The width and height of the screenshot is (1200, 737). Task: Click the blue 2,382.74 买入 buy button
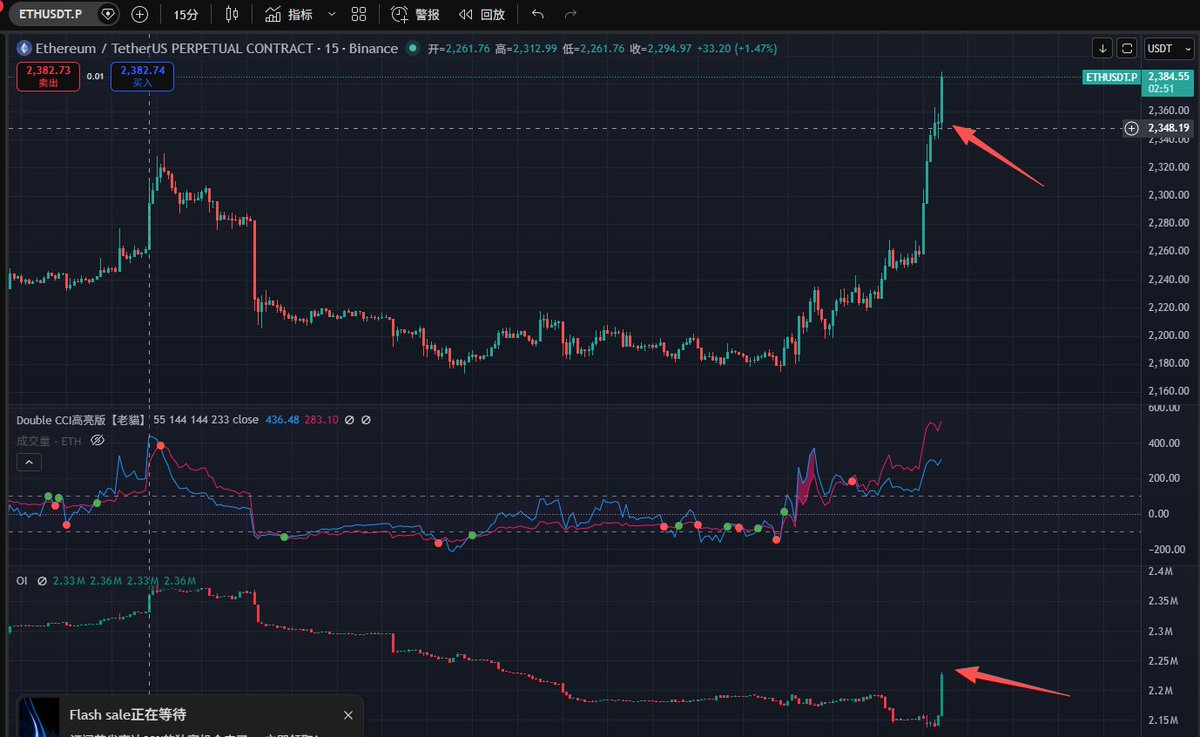tap(142, 76)
